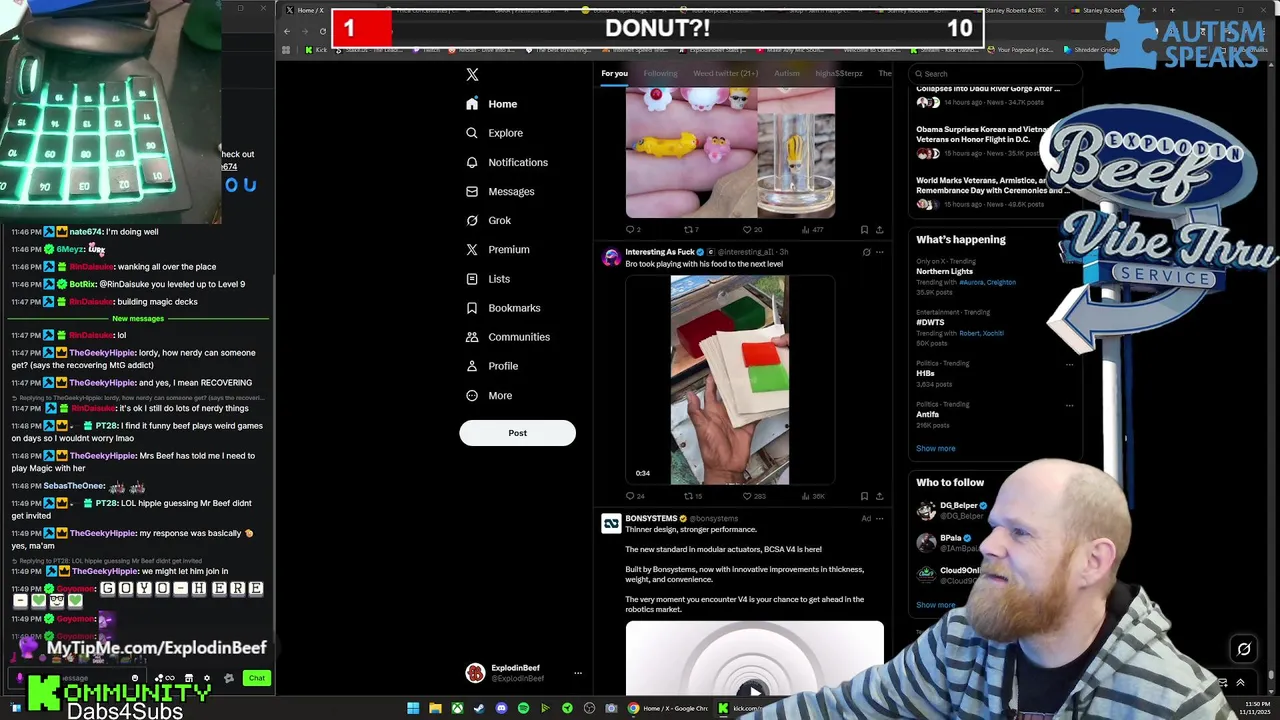Open the H1Bs trending topic
The width and height of the screenshot is (1280, 720).
click(925, 373)
